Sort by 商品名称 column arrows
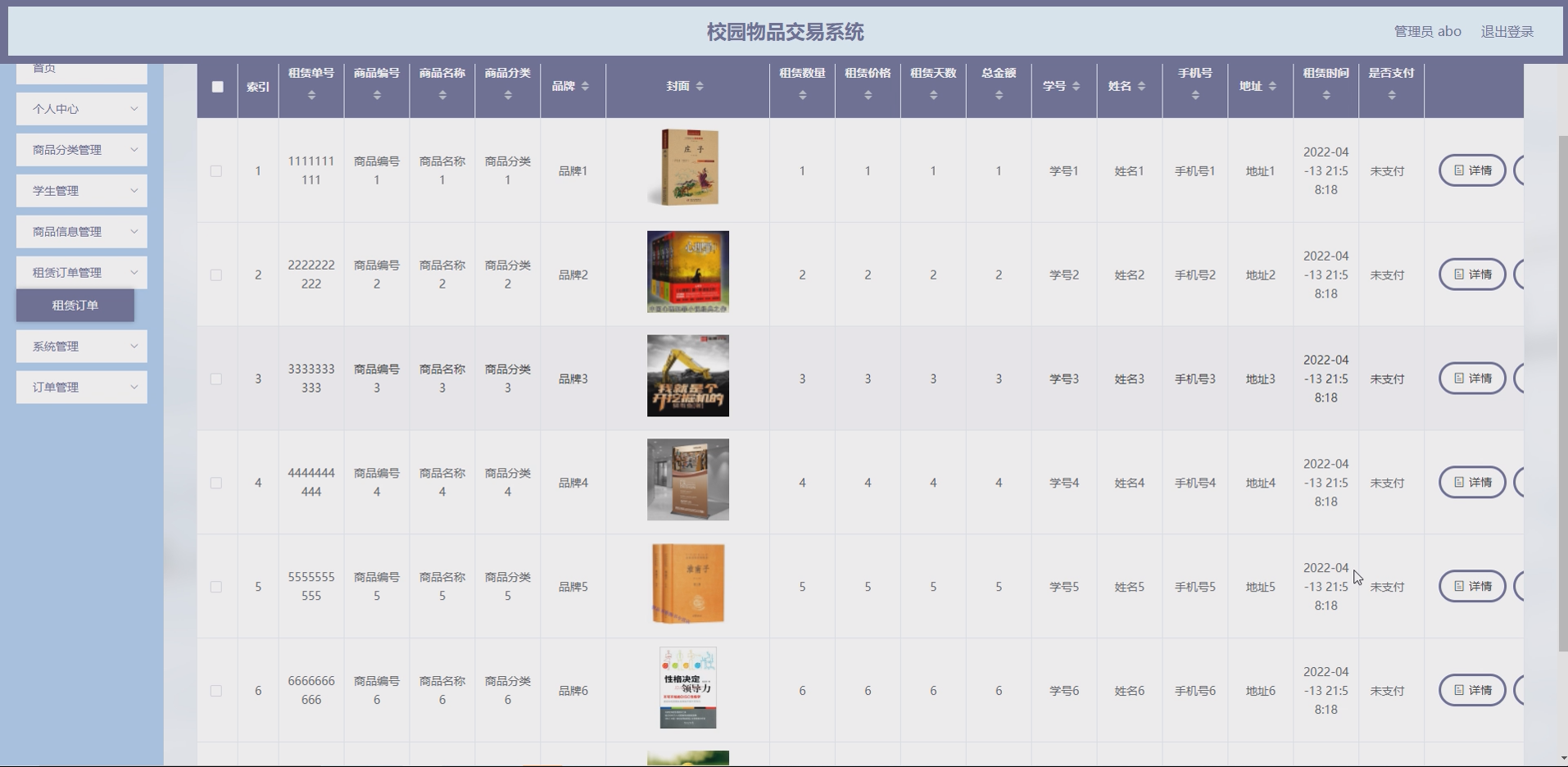 point(442,95)
